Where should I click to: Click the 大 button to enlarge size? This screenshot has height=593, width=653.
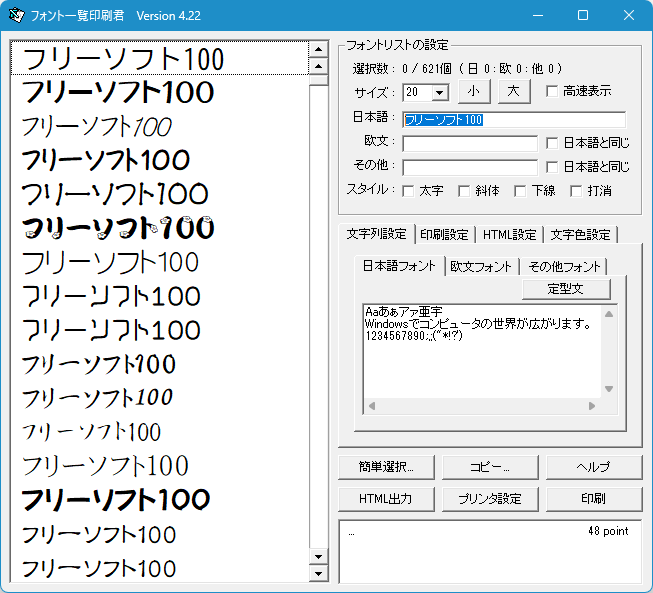point(514,91)
